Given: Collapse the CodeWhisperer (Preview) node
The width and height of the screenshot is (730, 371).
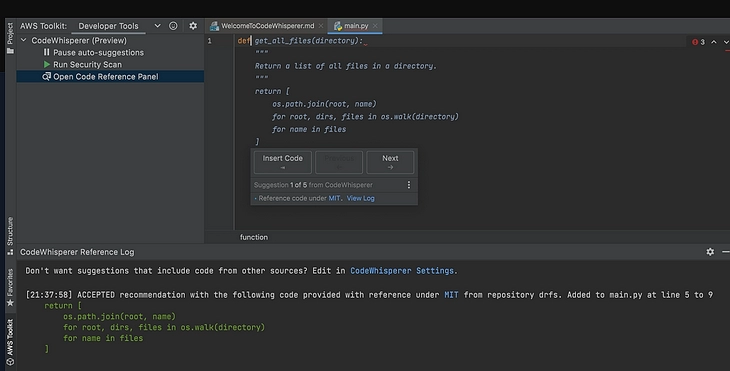Looking at the screenshot, I should 23,40.
